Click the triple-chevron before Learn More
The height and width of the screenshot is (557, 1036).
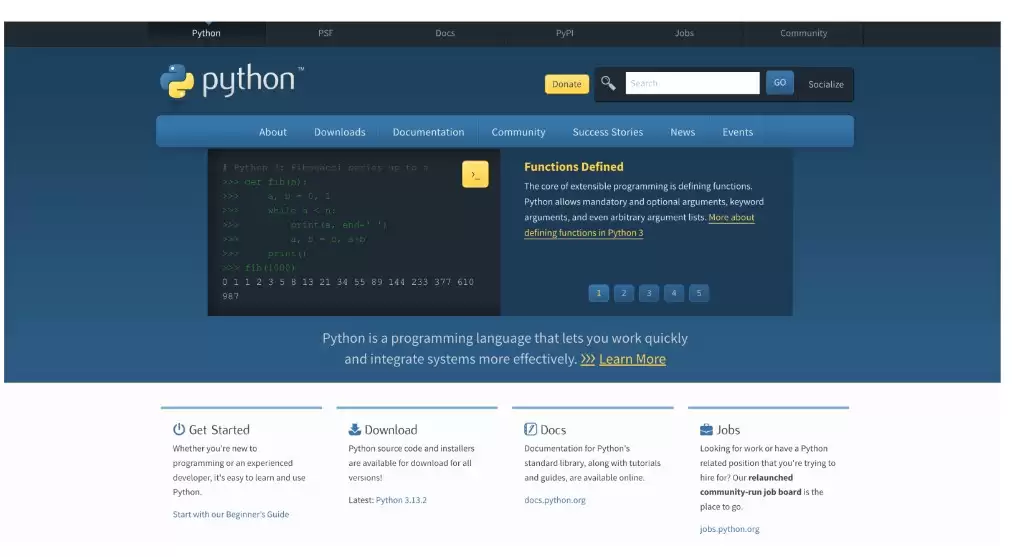587,359
